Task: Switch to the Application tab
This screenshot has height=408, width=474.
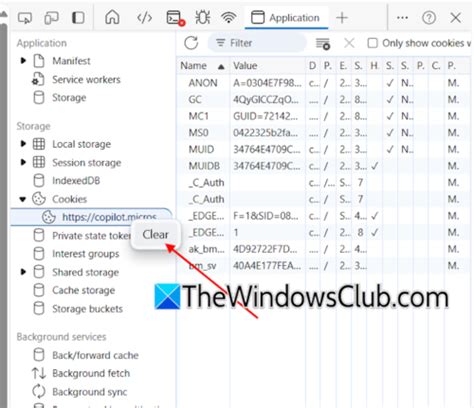Action: coord(286,18)
